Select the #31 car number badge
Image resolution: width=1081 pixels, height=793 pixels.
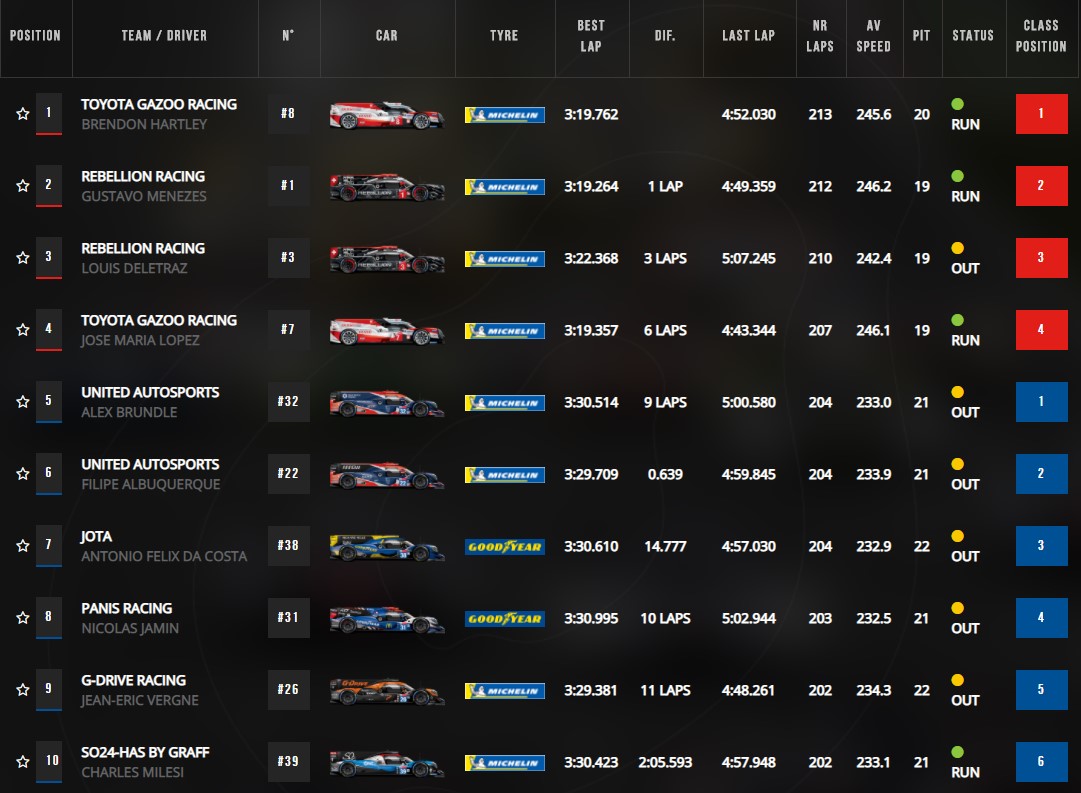pyautogui.click(x=288, y=617)
